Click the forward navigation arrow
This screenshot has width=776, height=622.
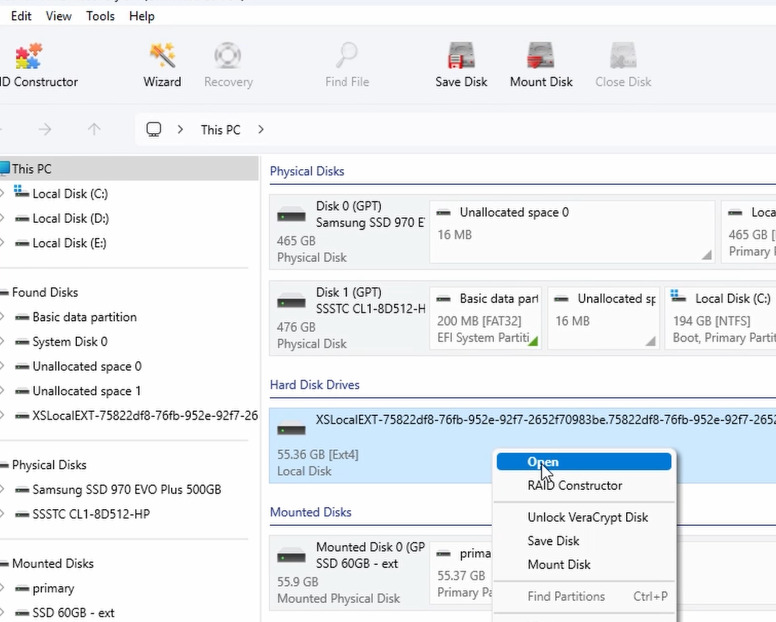click(x=45, y=130)
